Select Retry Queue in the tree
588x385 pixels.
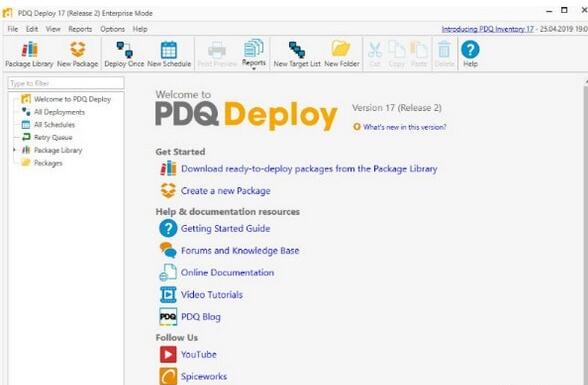pos(53,137)
